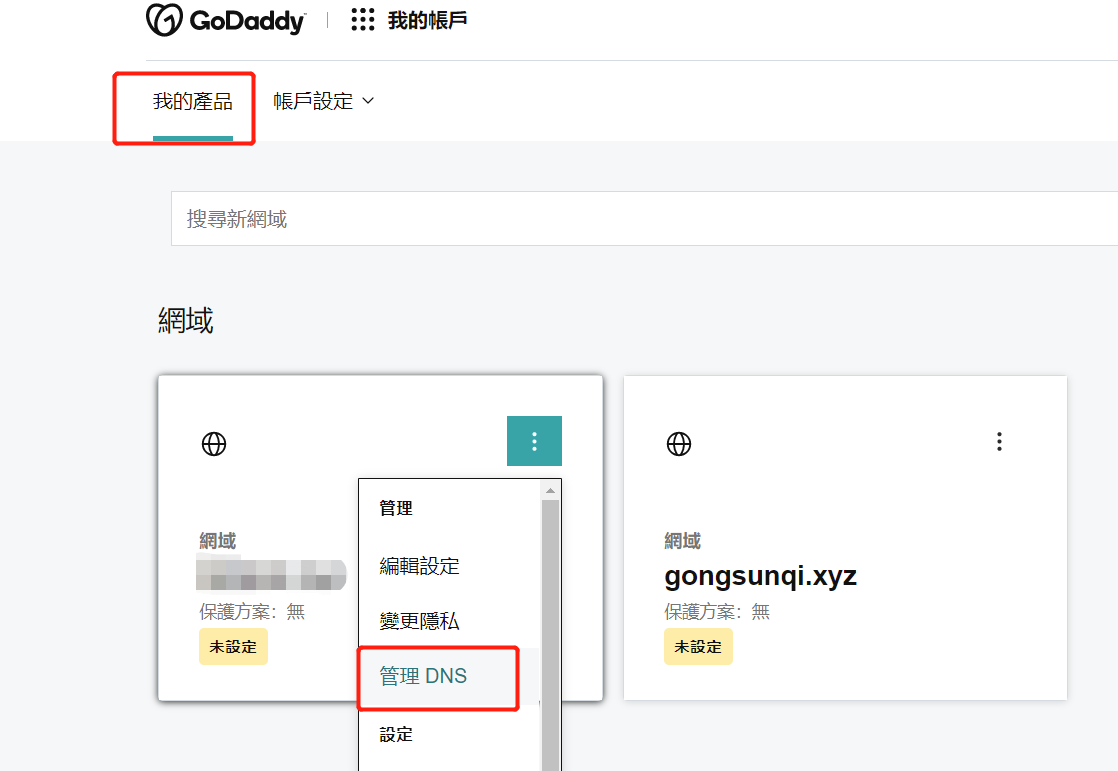Focus the 搜尋新網域 search field
1118x771 pixels.
645,218
